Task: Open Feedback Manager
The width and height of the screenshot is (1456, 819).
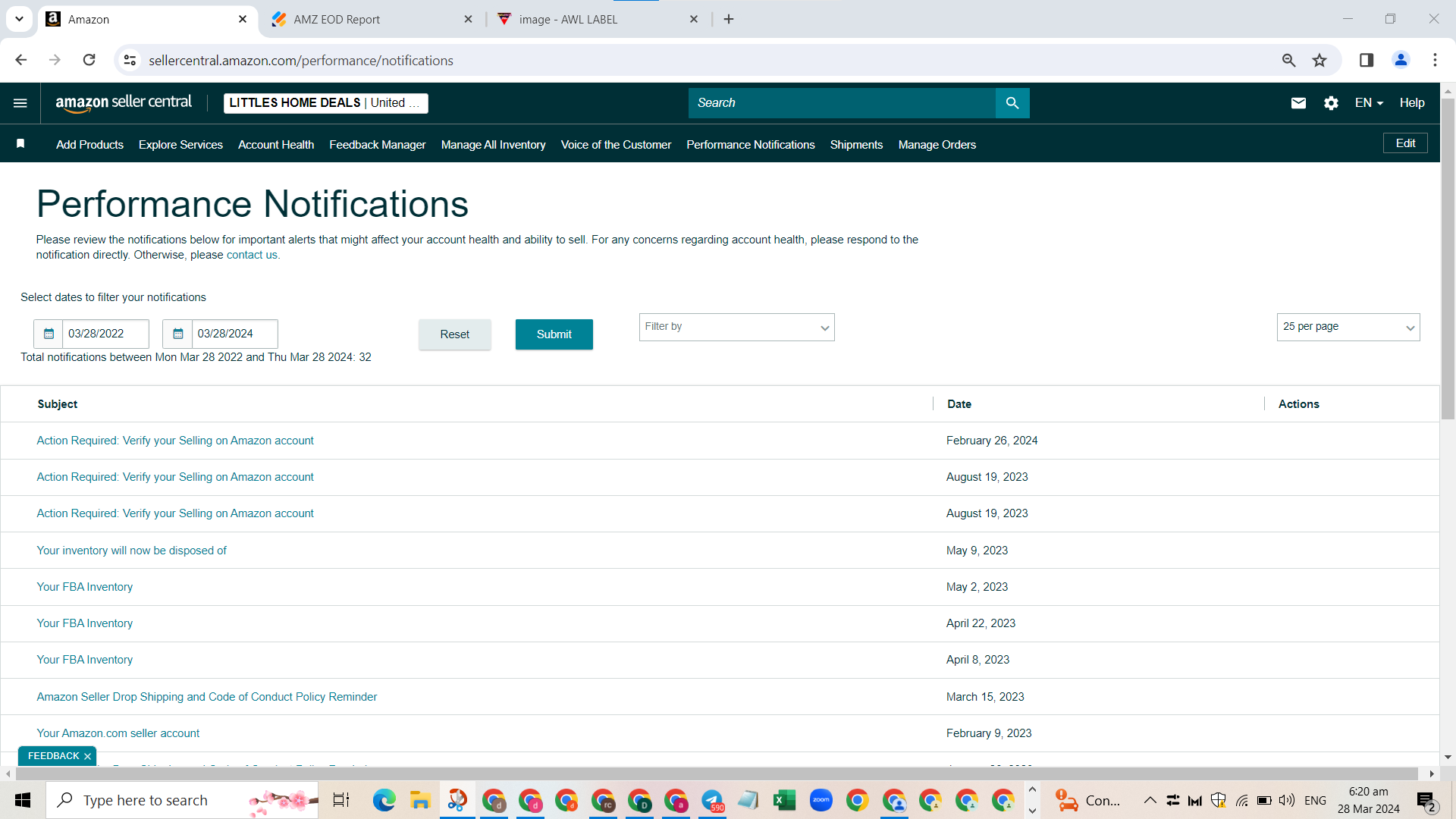Action: [x=377, y=145]
